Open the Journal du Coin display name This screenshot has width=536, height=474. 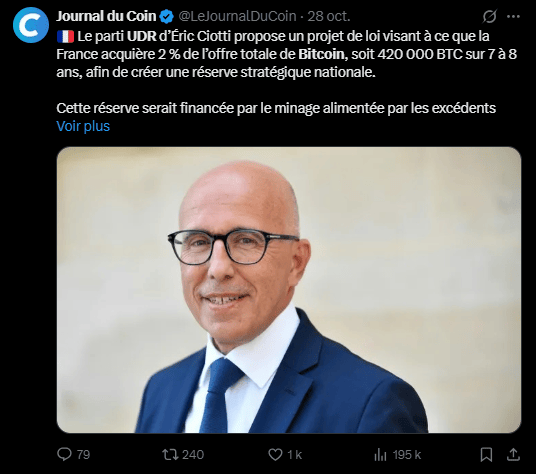pos(106,16)
